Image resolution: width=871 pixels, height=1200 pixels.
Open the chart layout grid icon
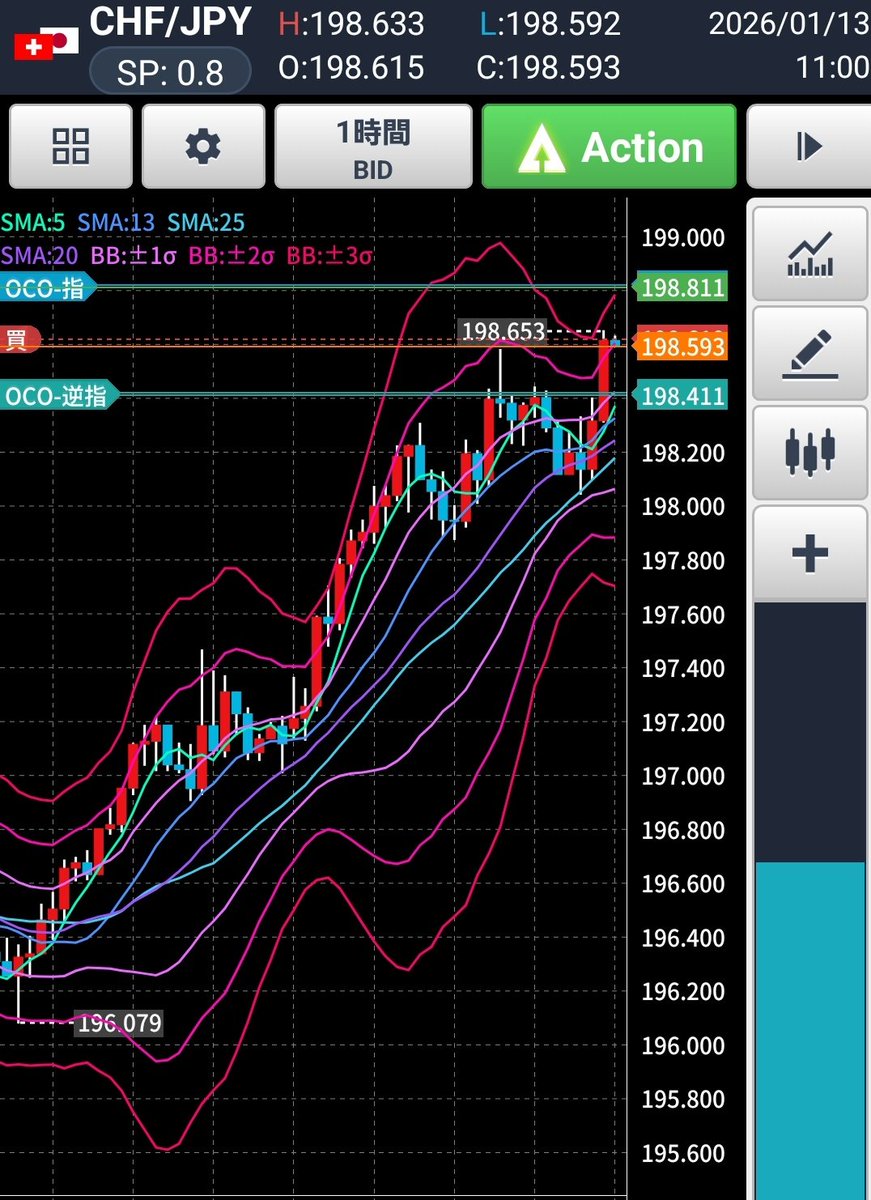(70, 146)
